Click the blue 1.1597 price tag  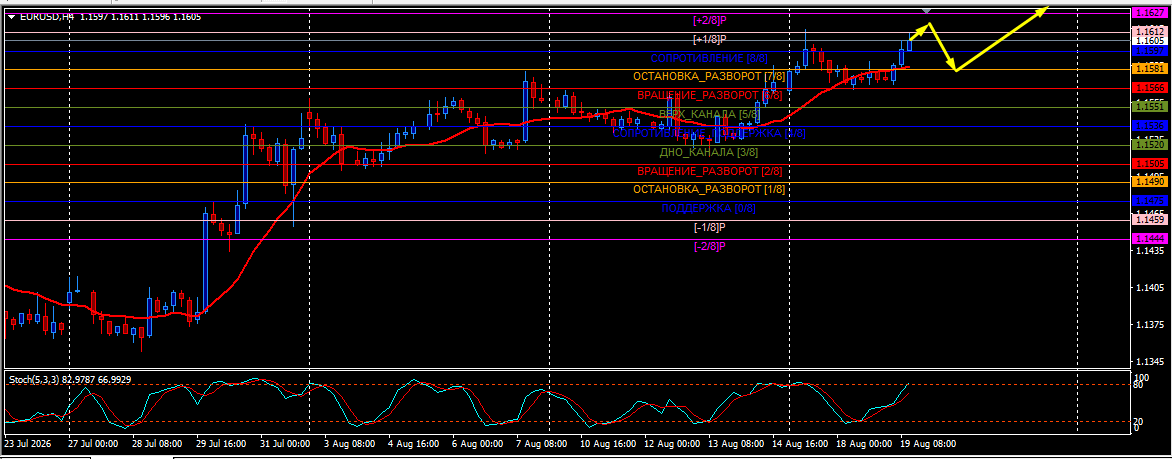1148,51
